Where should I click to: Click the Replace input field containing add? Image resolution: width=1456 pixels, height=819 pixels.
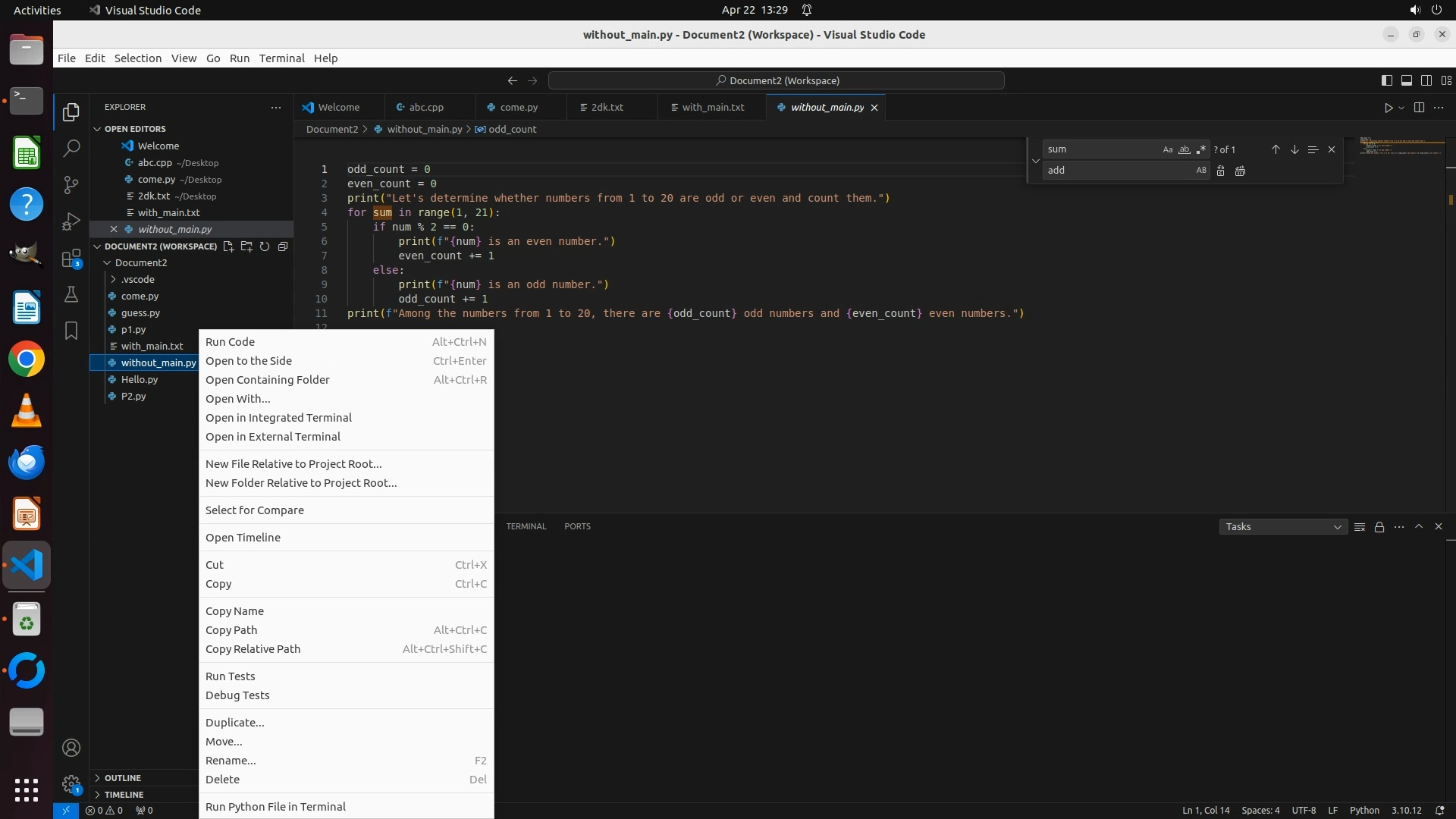point(1115,171)
